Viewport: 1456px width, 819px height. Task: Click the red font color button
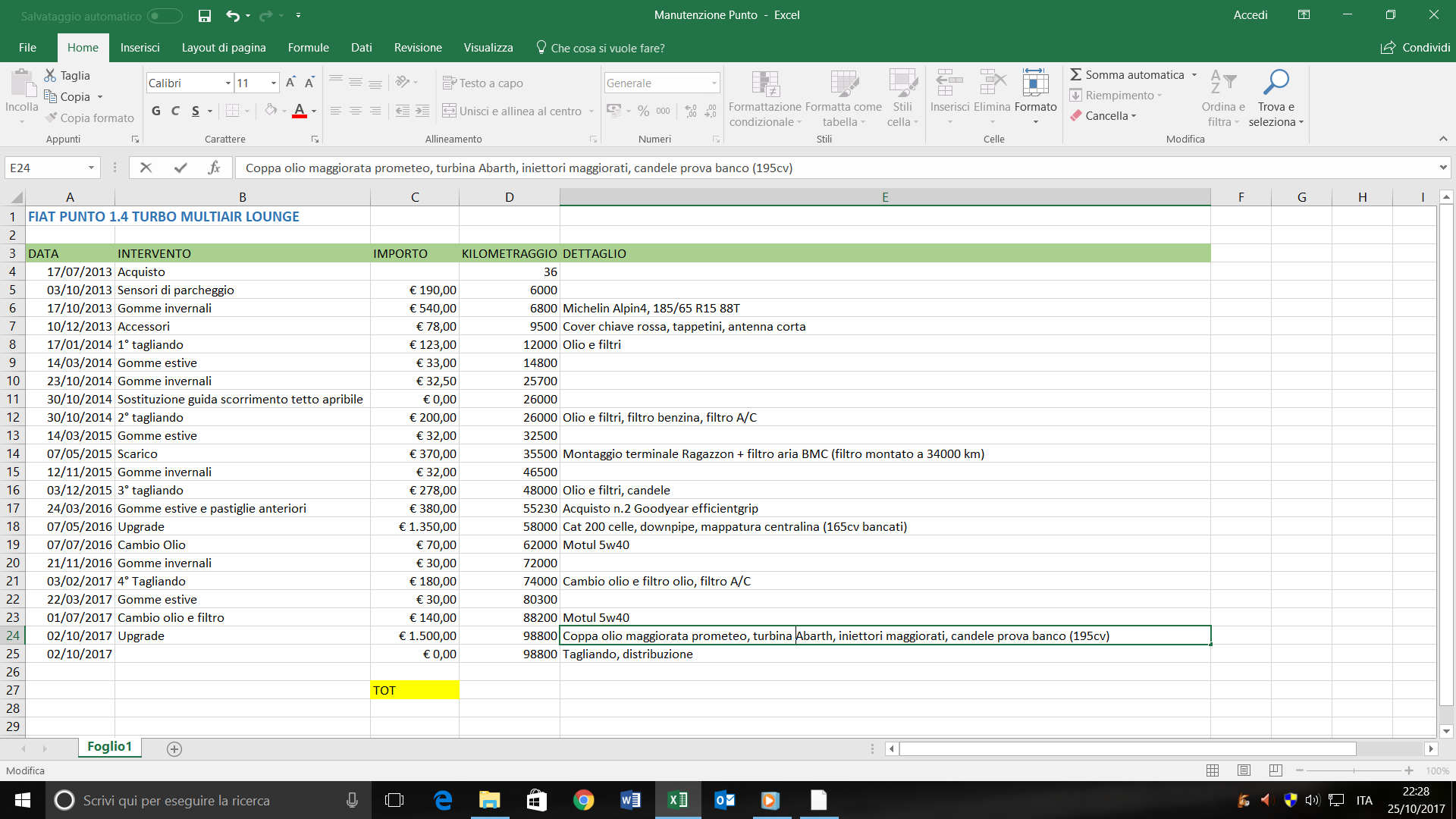[x=300, y=111]
